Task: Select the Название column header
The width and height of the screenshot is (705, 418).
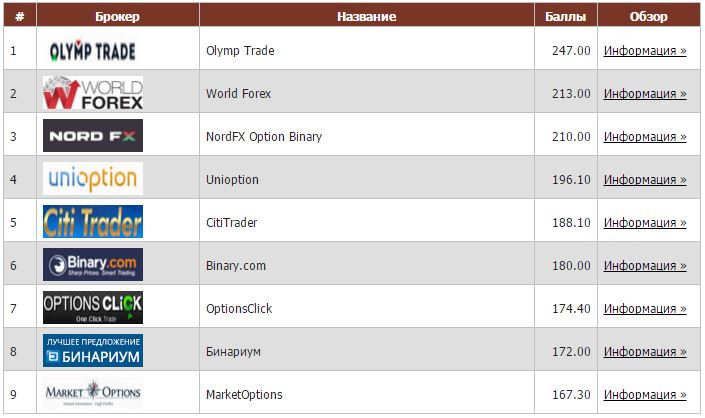Action: click(367, 17)
